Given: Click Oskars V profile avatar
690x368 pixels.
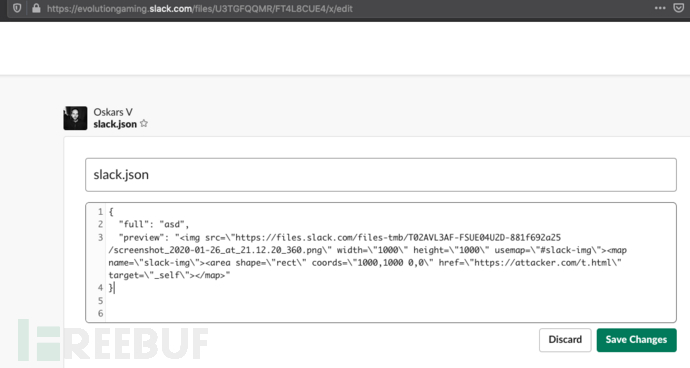Looking at the screenshot, I should coord(75,118).
